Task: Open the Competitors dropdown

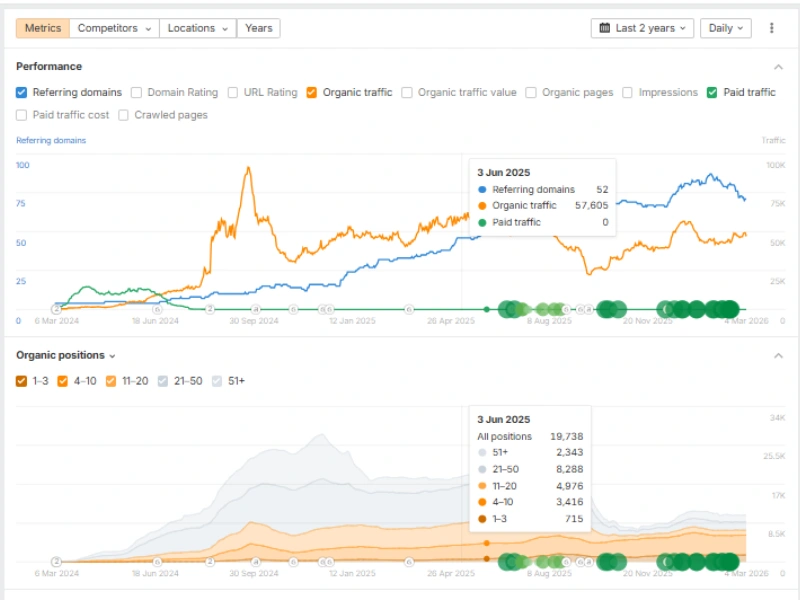Action: pyautogui.click(x=114, y=28)
